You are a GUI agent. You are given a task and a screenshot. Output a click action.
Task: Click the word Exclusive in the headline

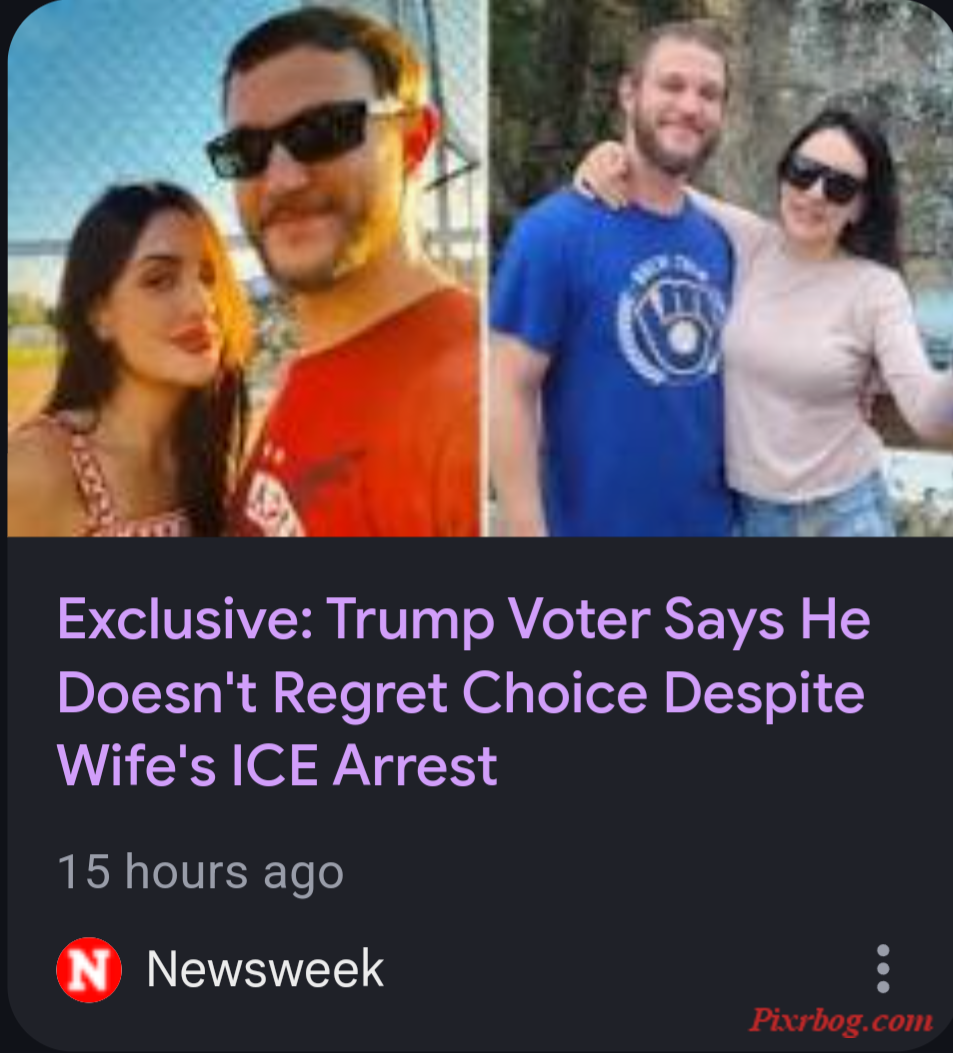pos(186,619)
